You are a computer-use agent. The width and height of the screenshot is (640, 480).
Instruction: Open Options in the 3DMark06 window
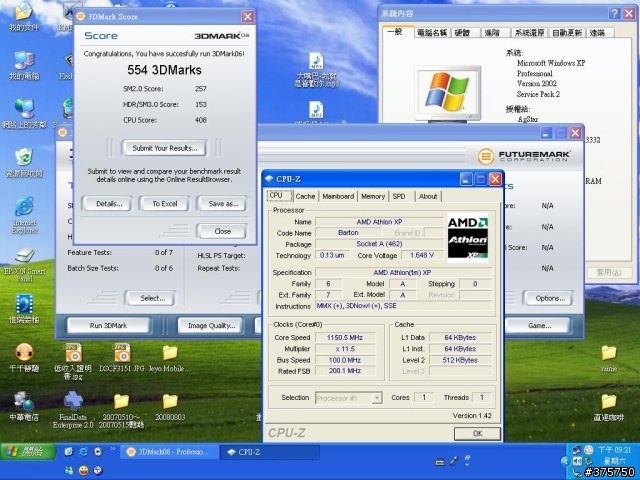(549, 298)
